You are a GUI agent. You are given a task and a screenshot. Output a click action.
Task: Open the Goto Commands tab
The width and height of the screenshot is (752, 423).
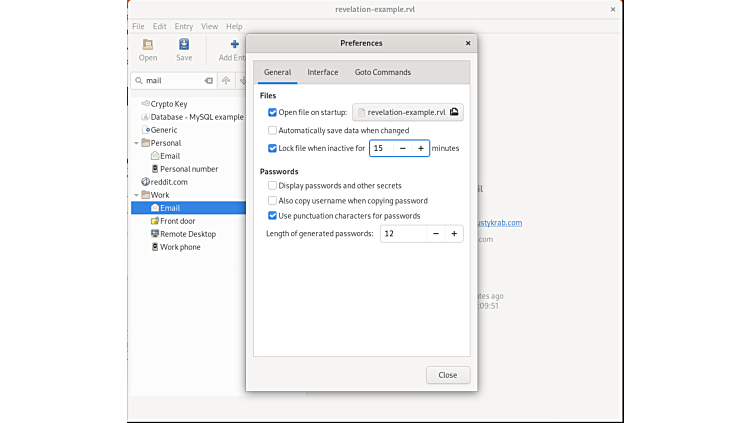(382, 72)
